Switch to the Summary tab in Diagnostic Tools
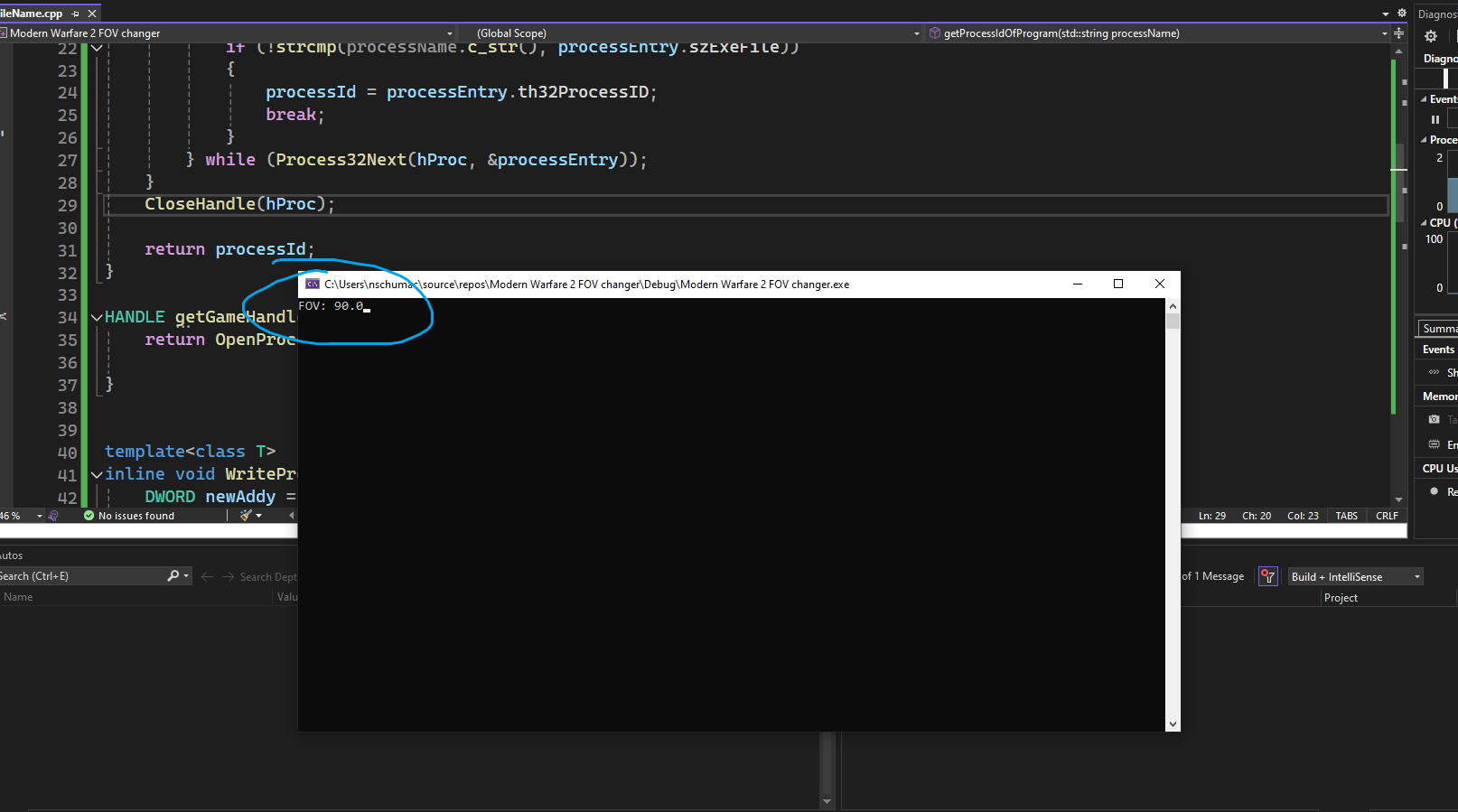Image resolution: width=1458 pixels, height=812 pixels. [1438, 329]
